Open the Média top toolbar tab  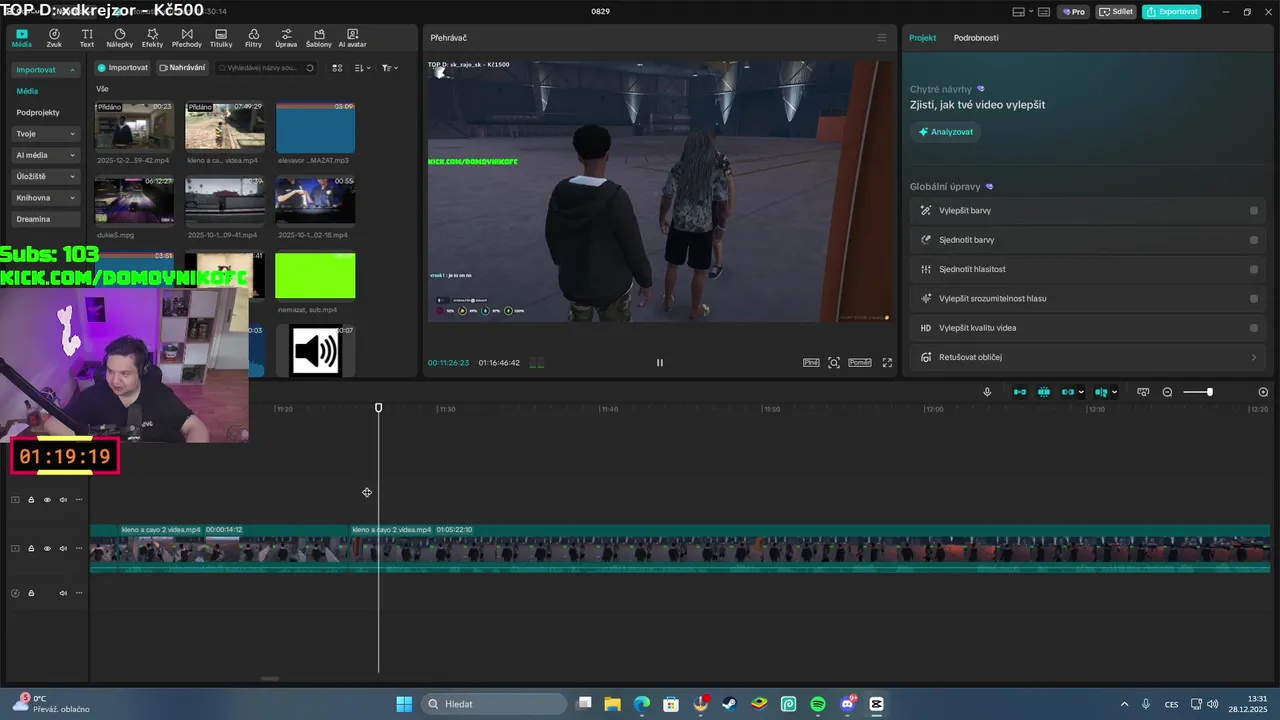pos(21,38)
